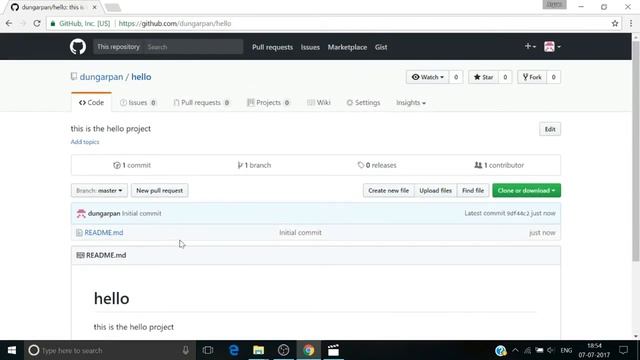The height and width of the screenshot is (360, 640).
Task: Click the README.md file icon in list
Action: point(79,233)
